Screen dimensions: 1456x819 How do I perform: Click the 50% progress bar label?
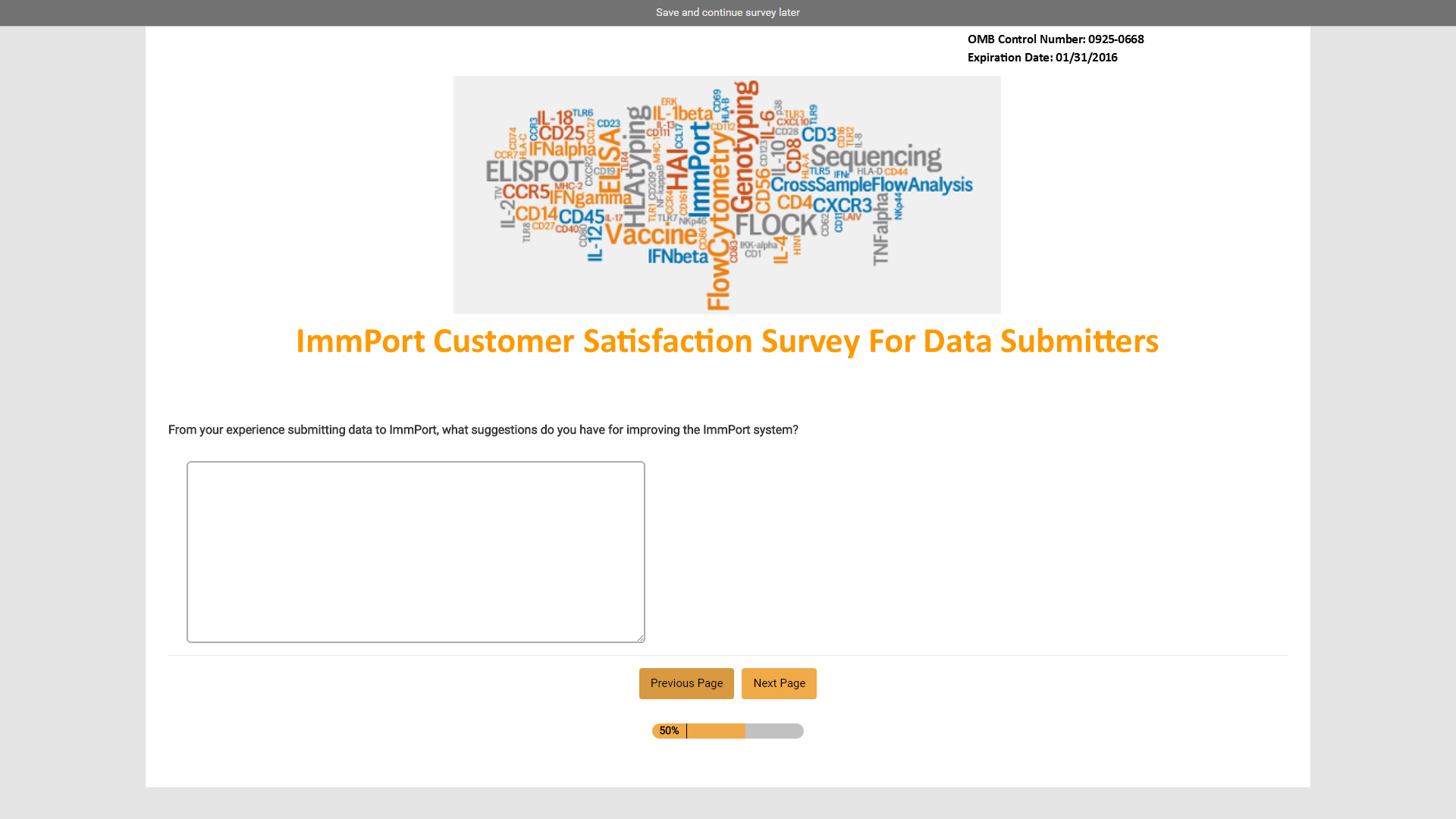tap(669, 731)
